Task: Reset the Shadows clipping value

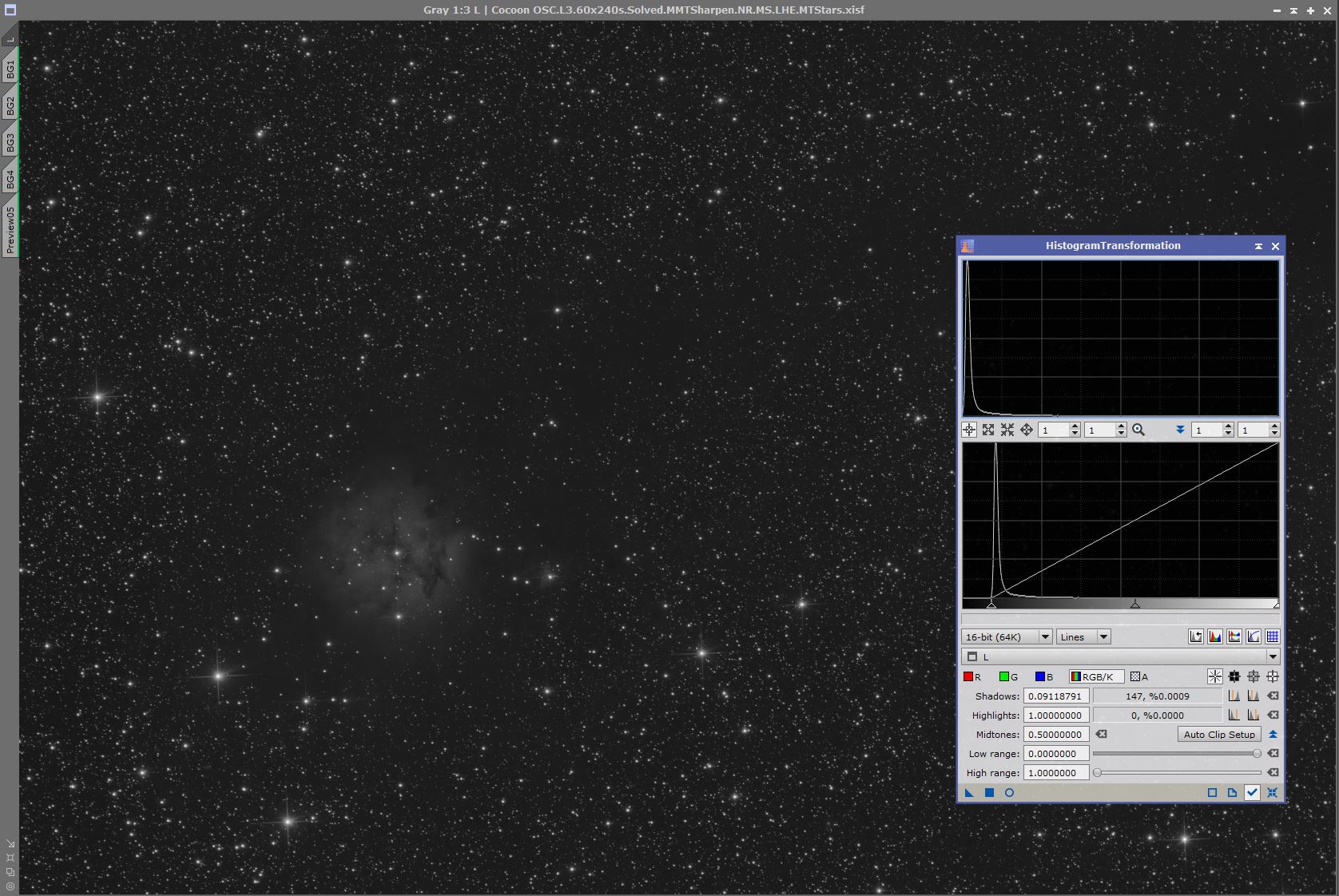Action: click(x=1273, y=696)
